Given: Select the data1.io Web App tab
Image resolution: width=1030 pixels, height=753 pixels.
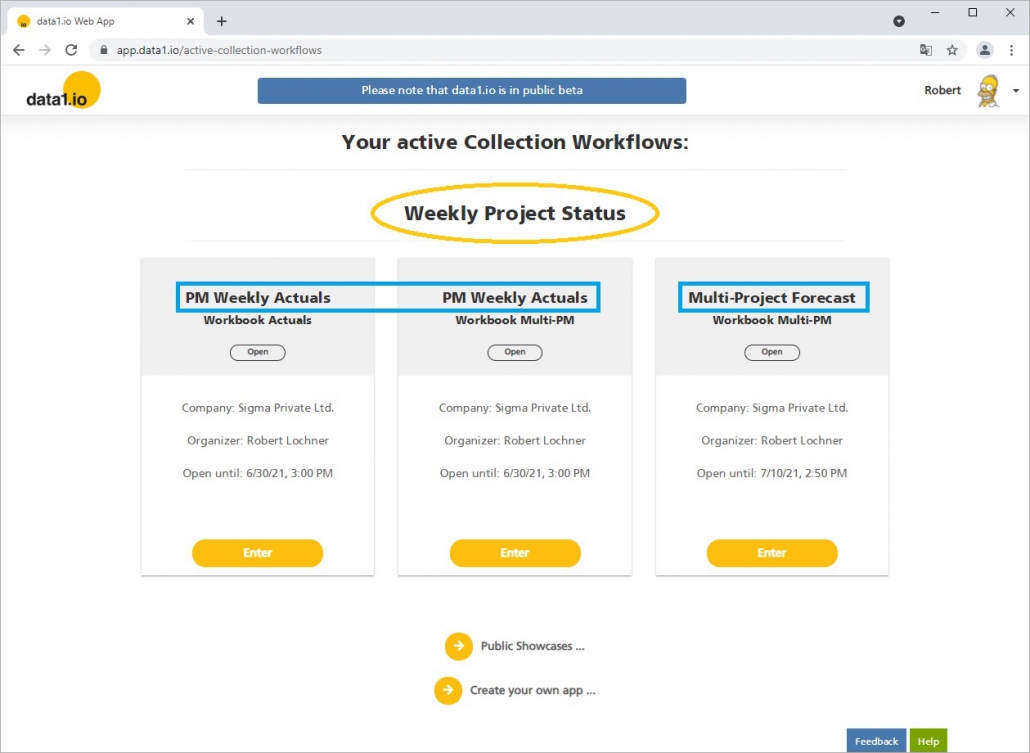Looking at the screenshot, I should (x=105, y=21).
